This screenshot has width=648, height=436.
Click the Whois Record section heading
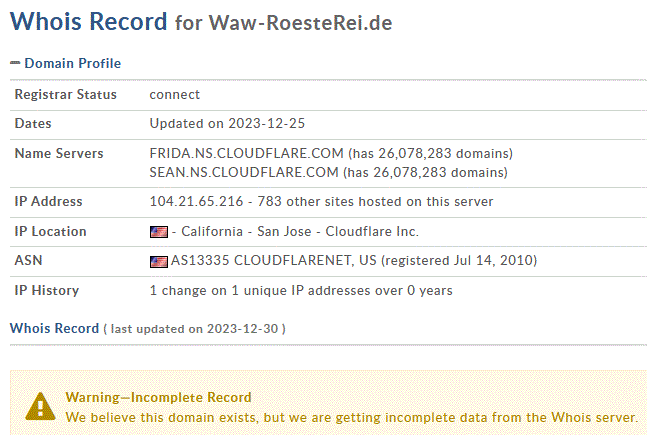coord(55,328)
